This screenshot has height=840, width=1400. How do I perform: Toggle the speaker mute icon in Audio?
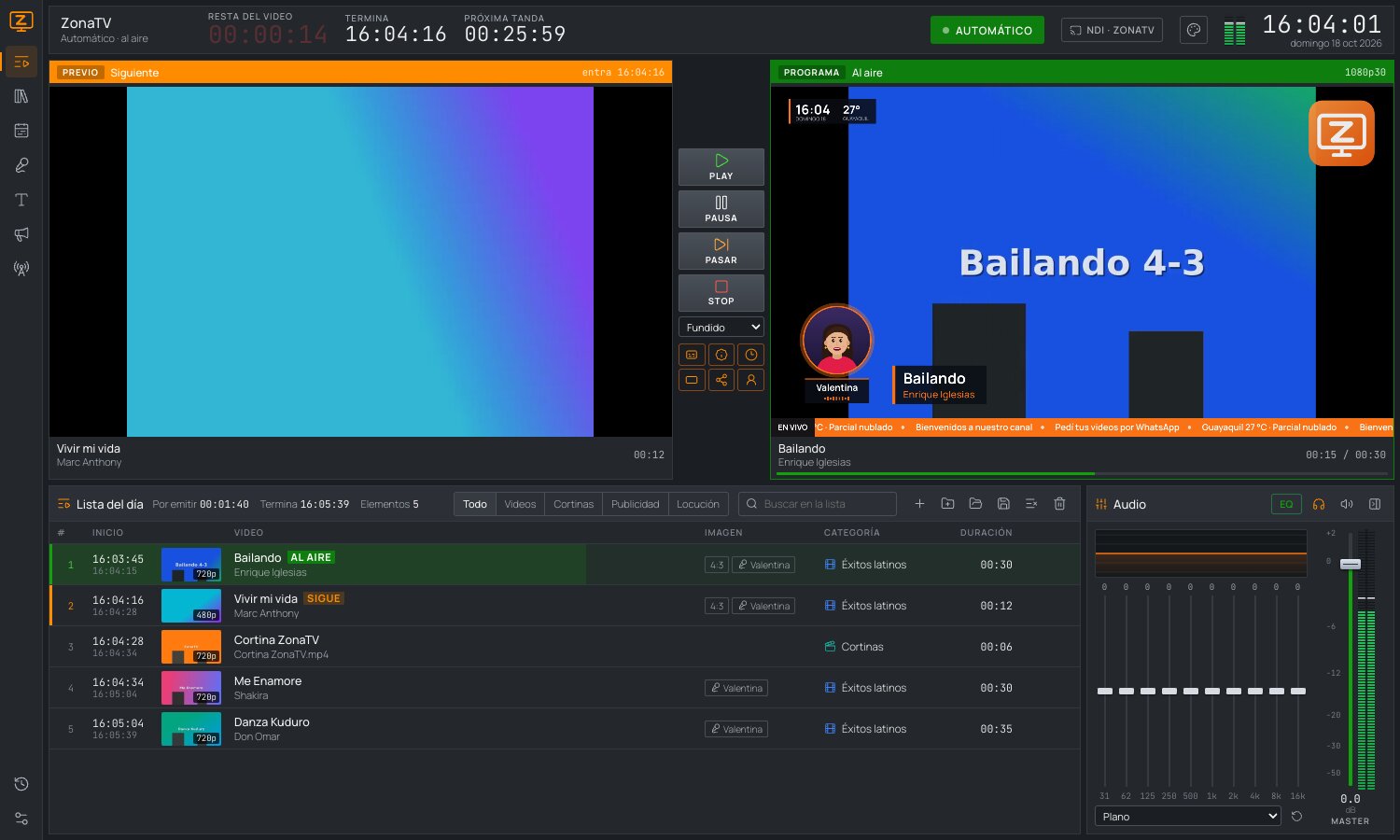[x=1347, y=504]
